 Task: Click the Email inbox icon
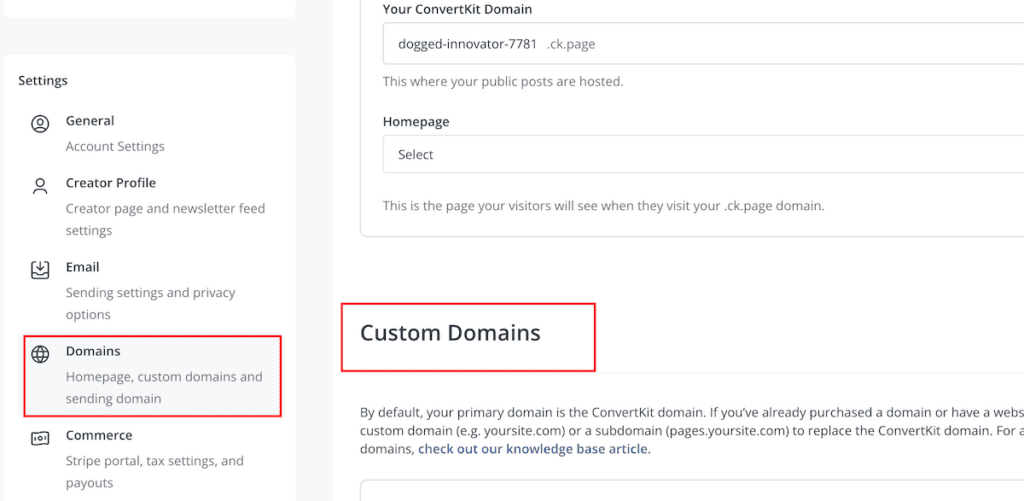40,270
